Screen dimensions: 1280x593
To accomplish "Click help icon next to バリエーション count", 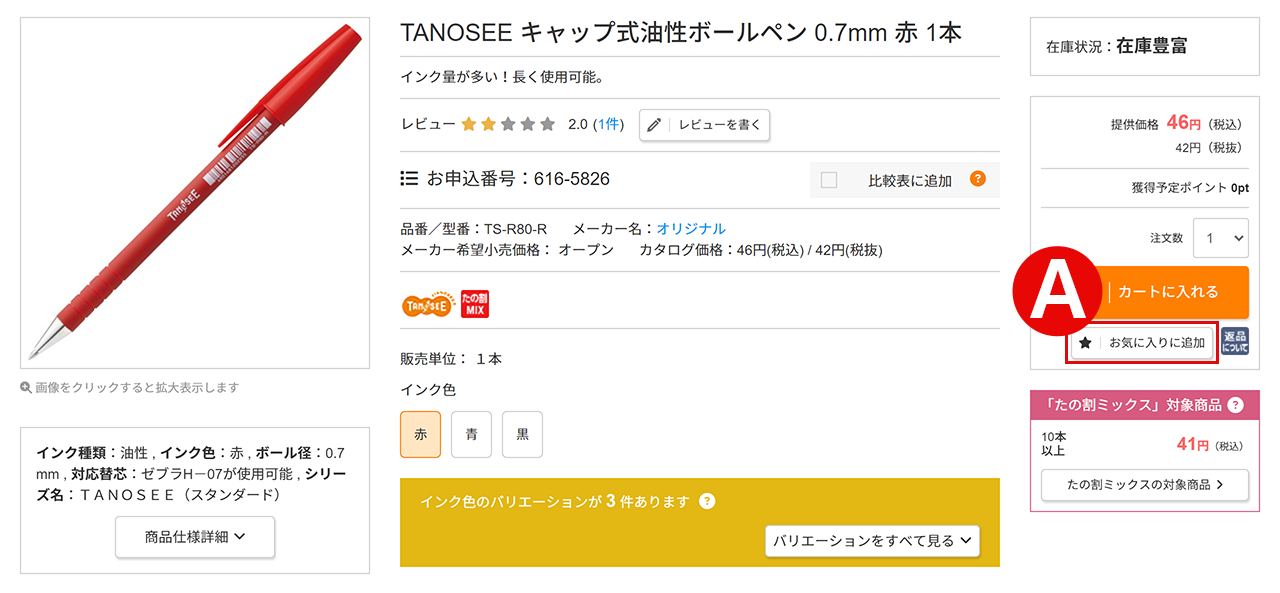I will 707,501.
